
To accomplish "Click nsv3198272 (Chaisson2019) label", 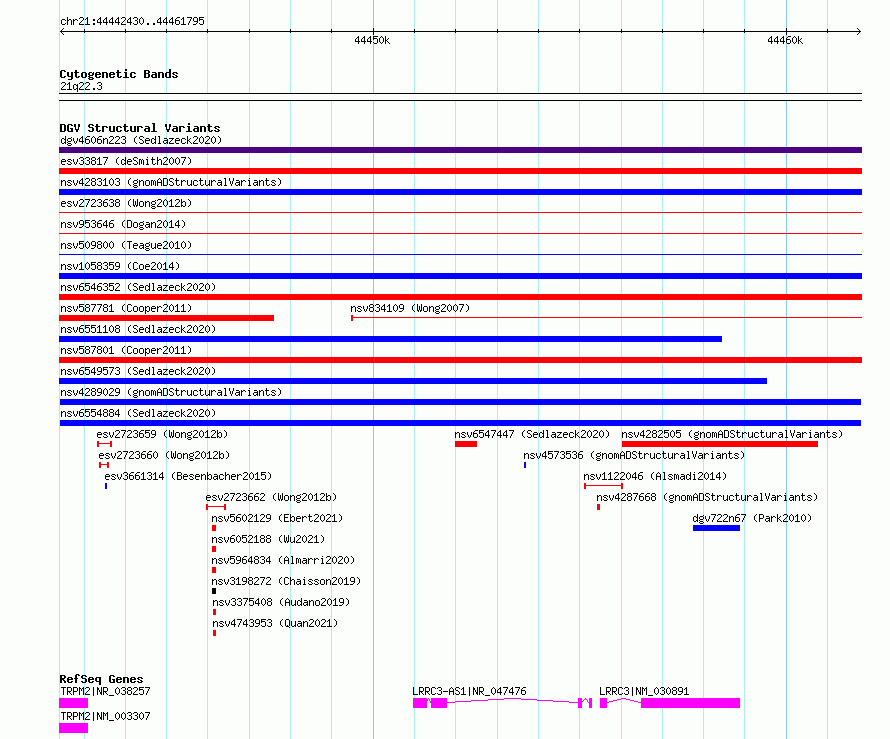I will (x=286, y=581).
